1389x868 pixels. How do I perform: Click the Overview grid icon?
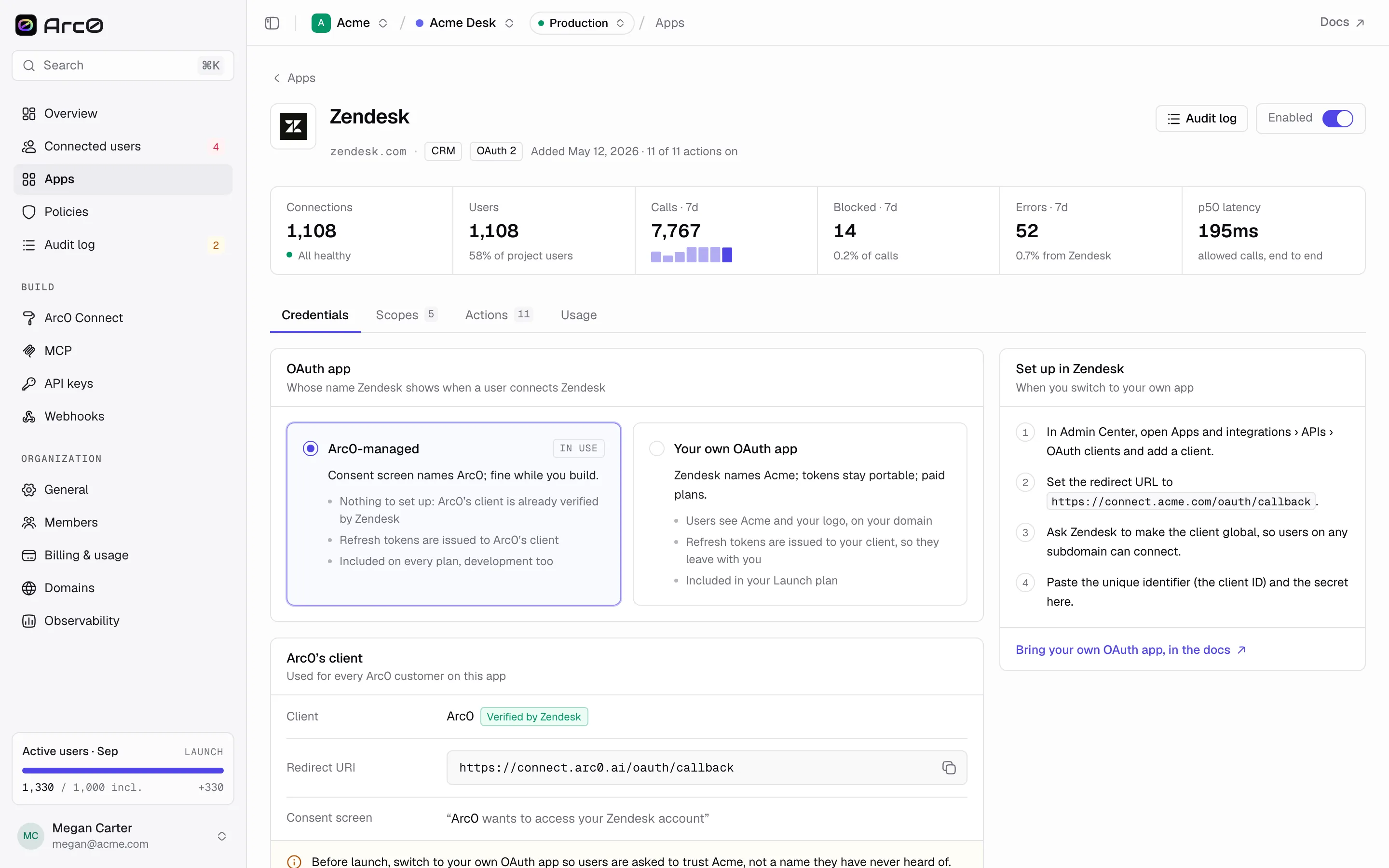pyautogui.click(x=29, y=114)
